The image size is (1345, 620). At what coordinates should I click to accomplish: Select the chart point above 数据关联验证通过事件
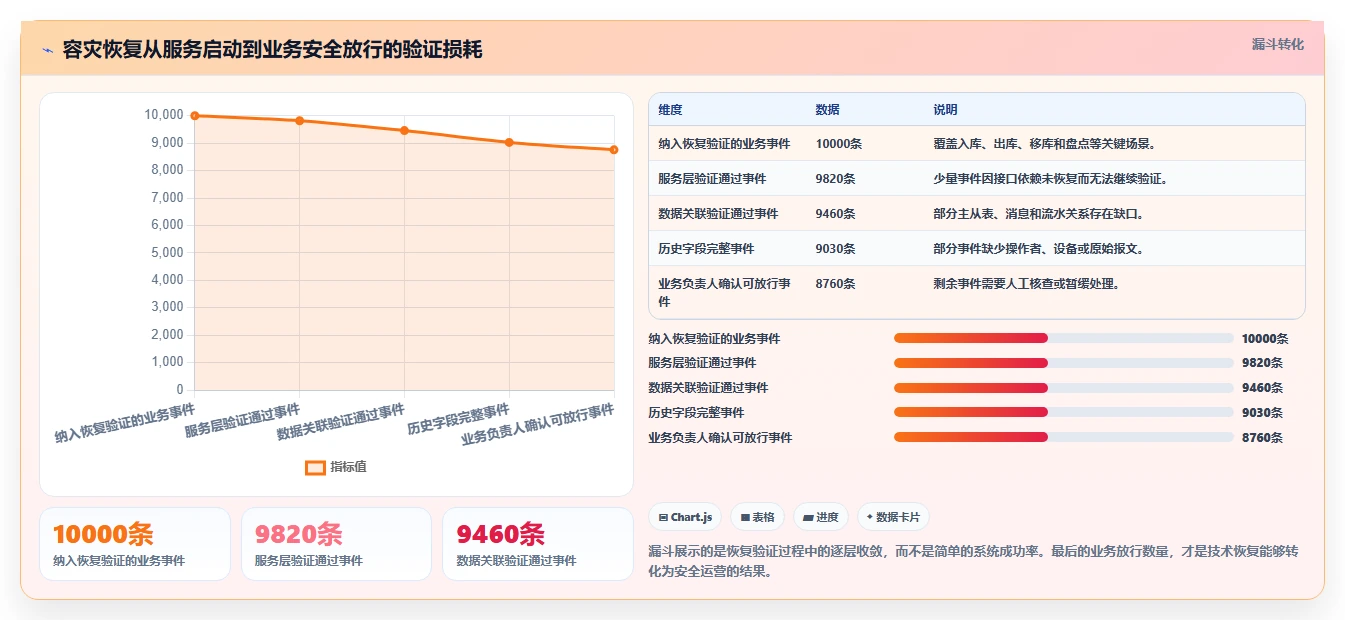pyautogui.click(x=404, y=130)
